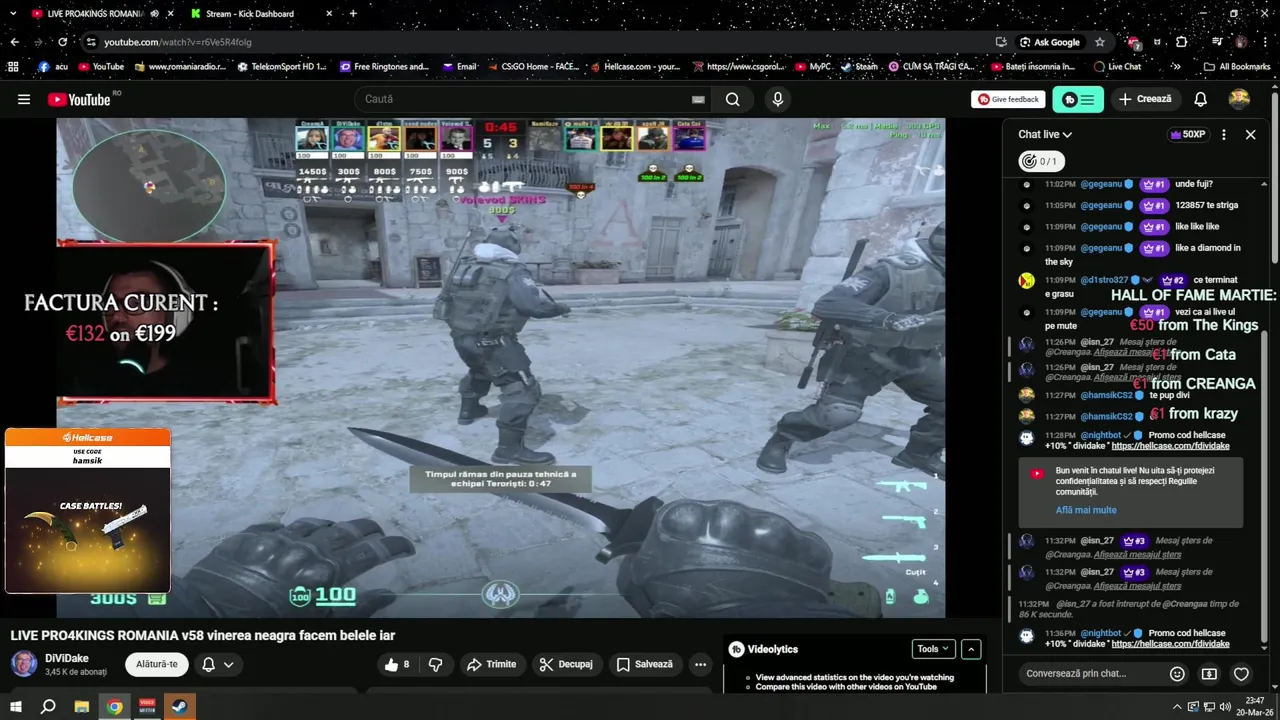This screenshot has width=1280, height=720.
Task: Open a new browser tab
Action: pos(352,14)
